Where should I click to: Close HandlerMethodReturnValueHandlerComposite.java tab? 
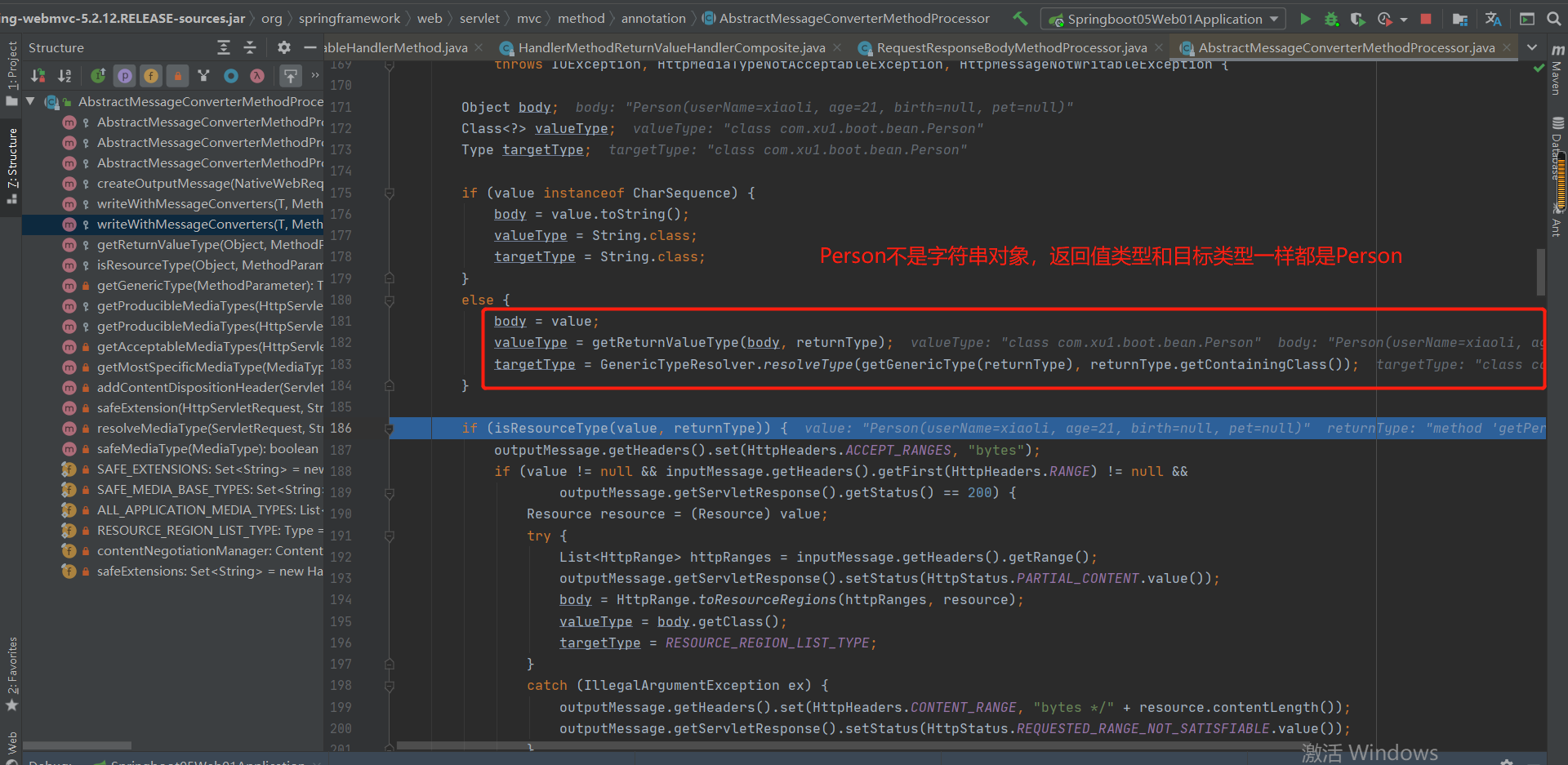(x=837, y=47)
